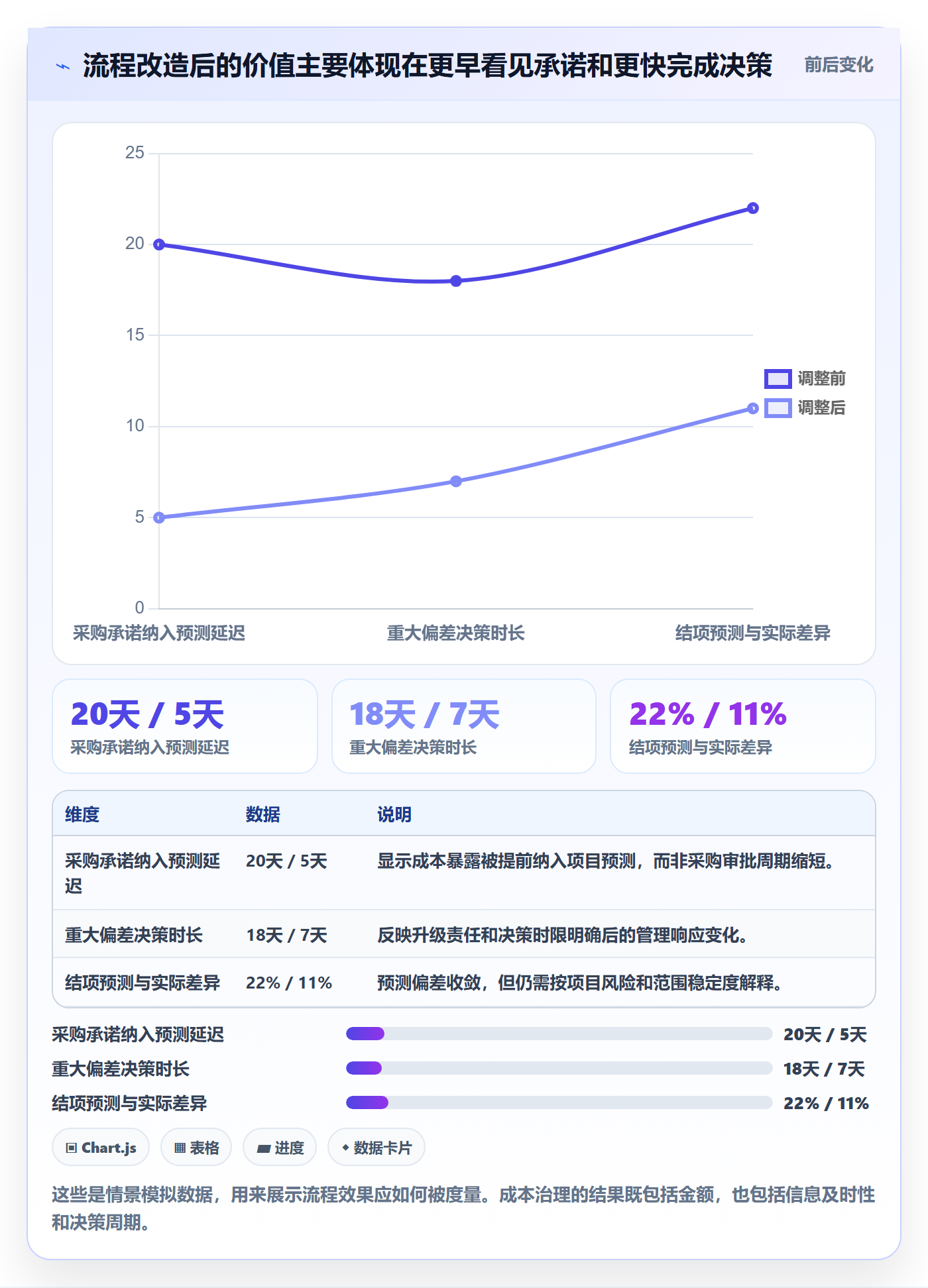Click the 调整后 legend label
The width and height of the screenshot is (928, 1288).
pyautogui.click(x=821, y=407)
